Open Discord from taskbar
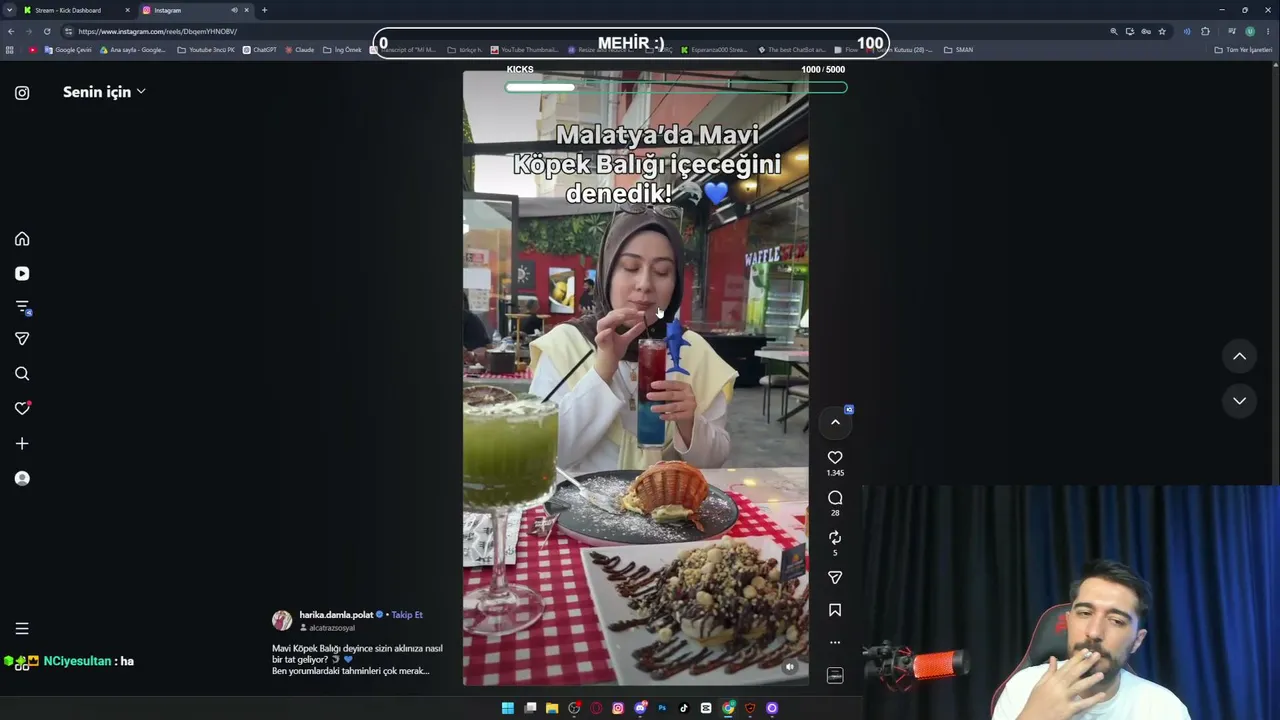The image size is (1280, 720). click(640, 708)
